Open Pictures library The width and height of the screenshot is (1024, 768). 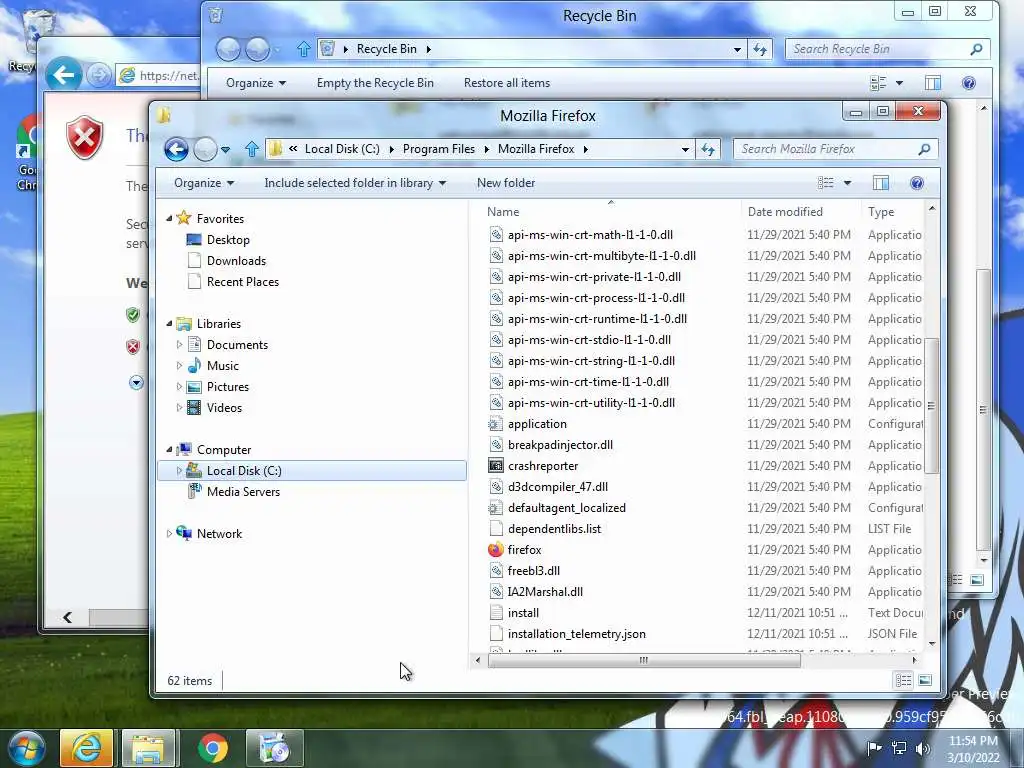click(227, 387)
